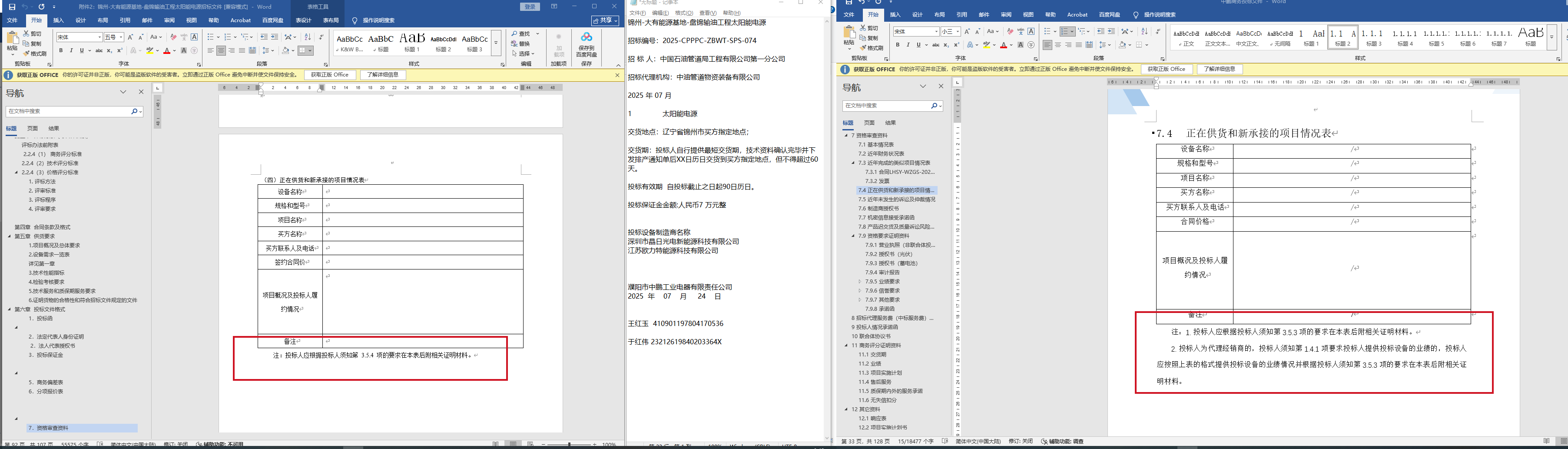
Task: Toggle center alignment in the left Word ribbon
Action: click(x=221, y=50)
